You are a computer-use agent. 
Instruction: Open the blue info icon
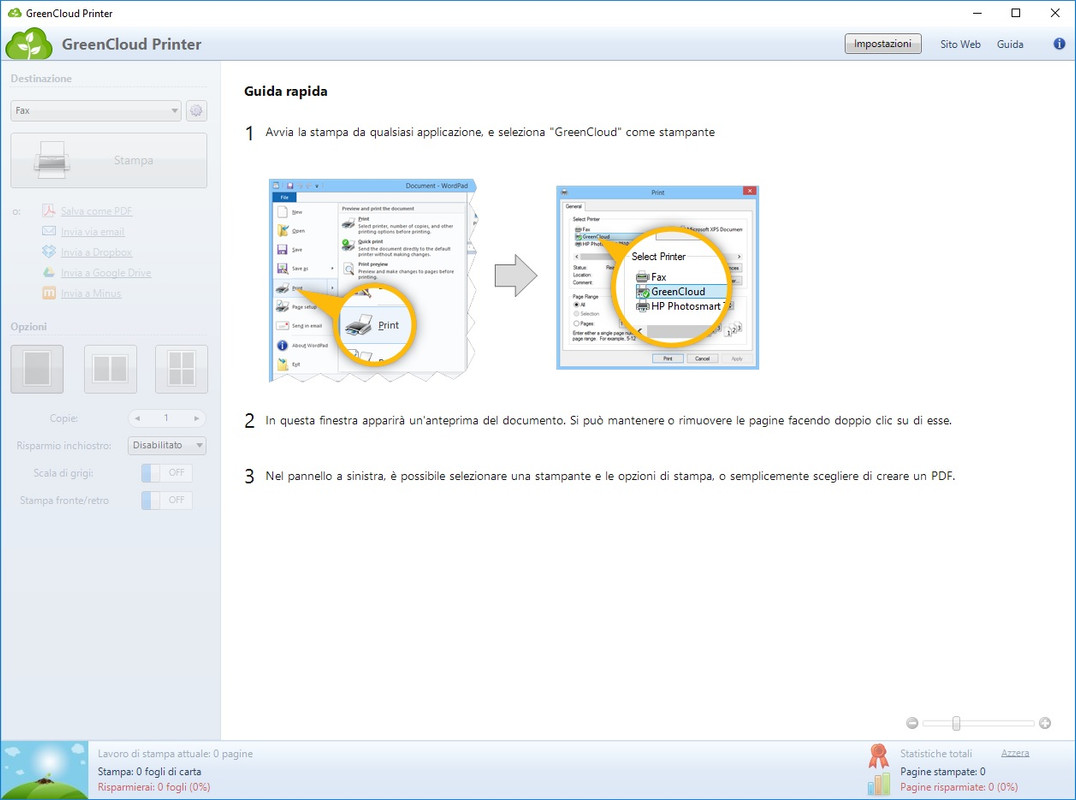[x=1059, y=44]
